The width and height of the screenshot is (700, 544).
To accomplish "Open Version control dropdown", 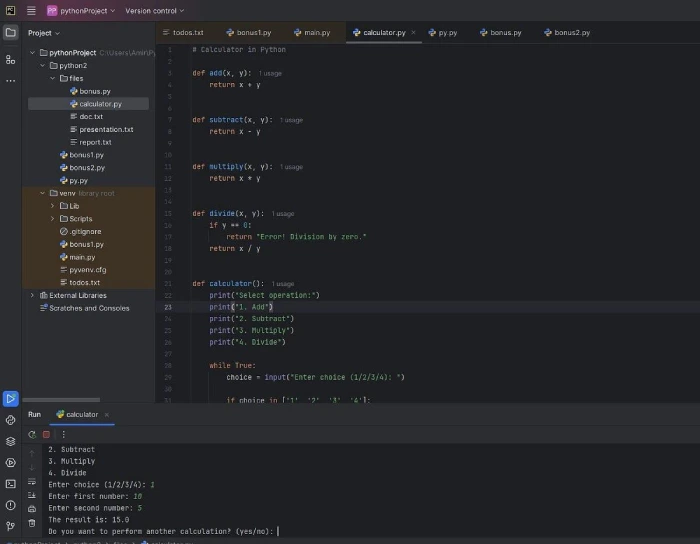I will (154, 11).
